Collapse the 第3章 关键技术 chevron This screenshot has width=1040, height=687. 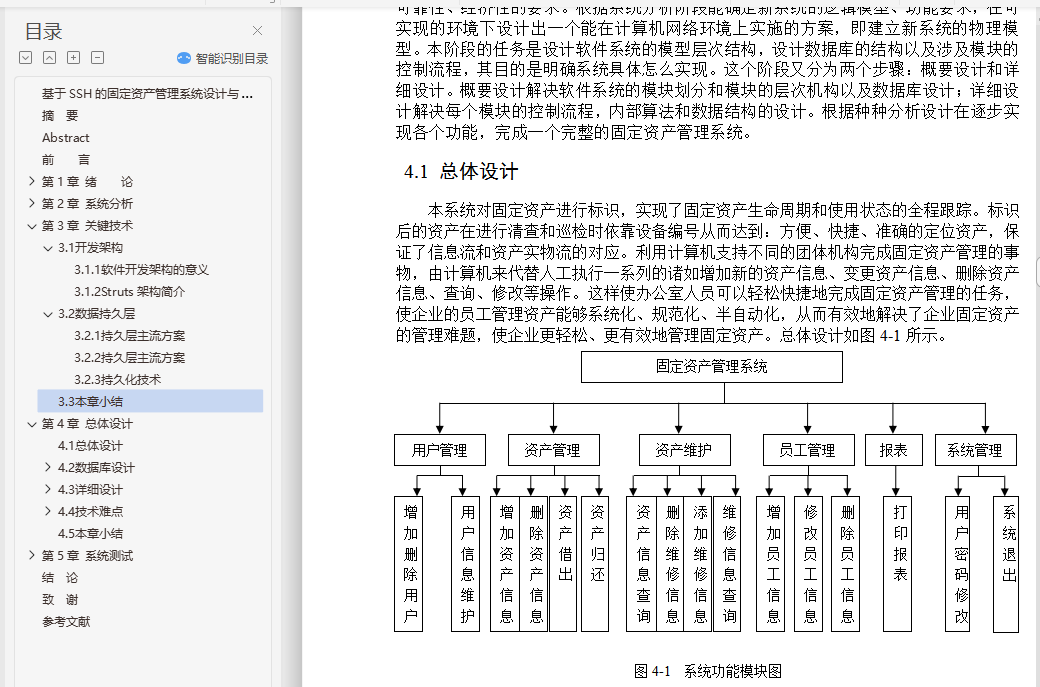[31, 225]
